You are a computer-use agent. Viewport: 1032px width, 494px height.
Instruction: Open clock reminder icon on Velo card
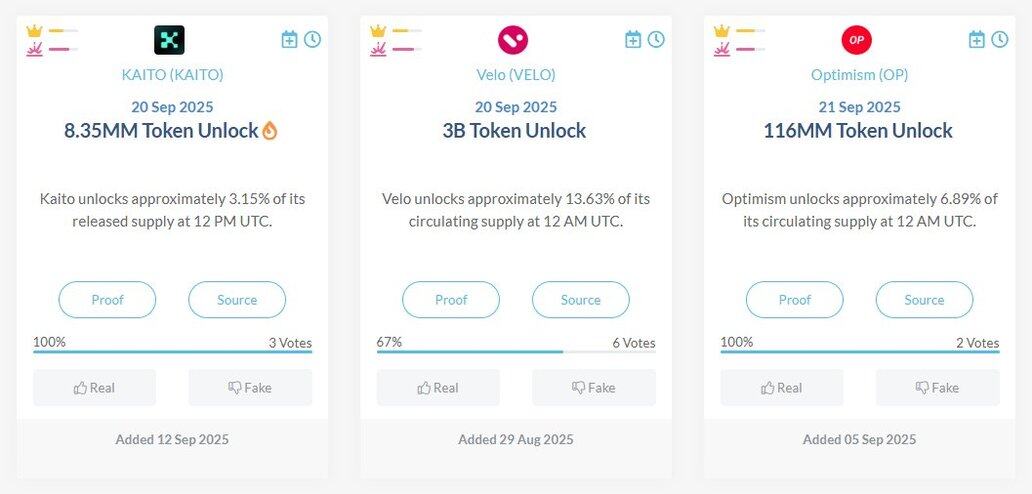(656, 39)
